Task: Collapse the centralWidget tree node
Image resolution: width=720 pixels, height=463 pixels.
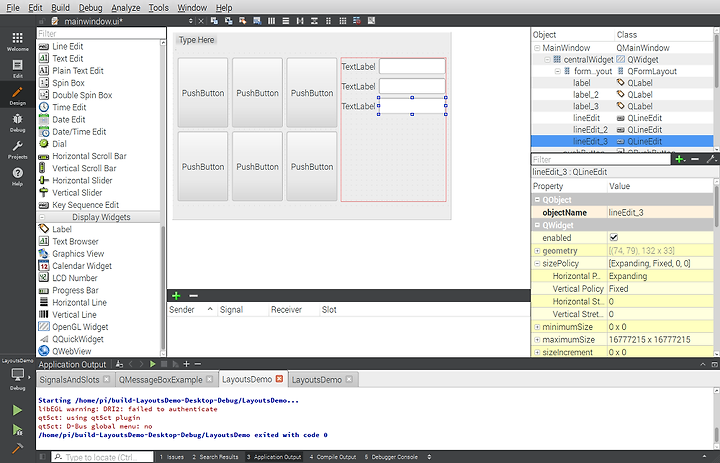Action: 547,59
